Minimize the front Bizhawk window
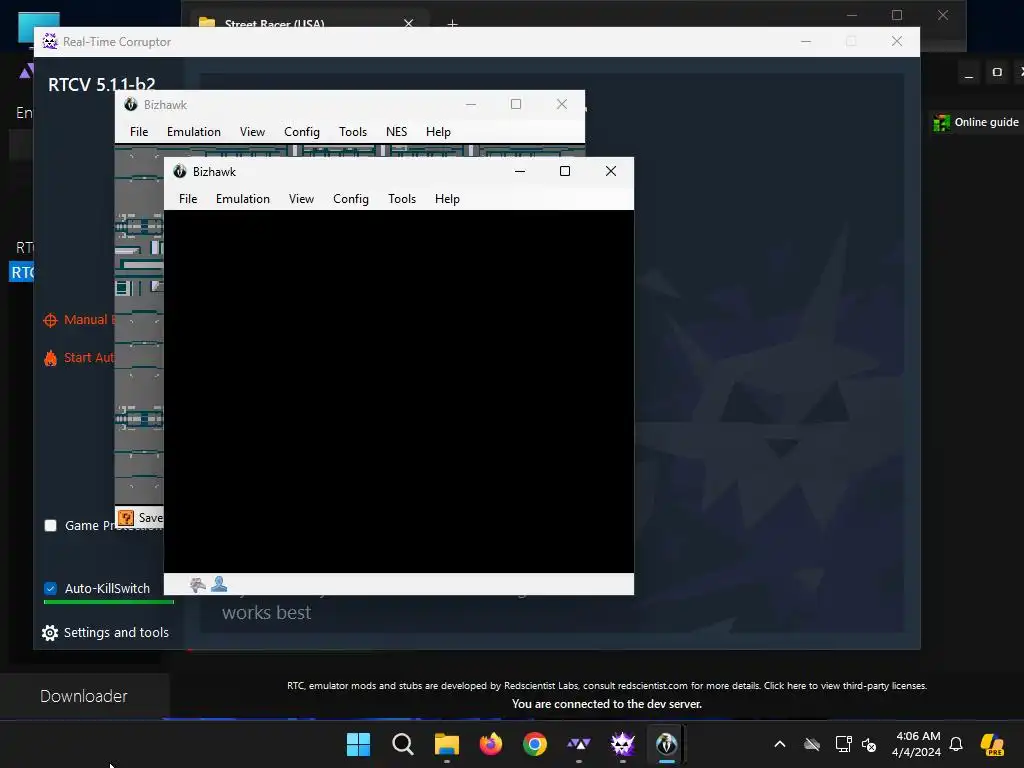 [x=520, y=171]
